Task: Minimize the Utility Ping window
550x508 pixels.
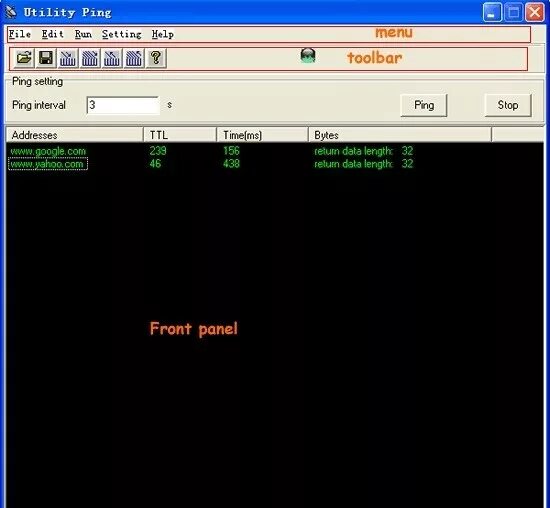Action: click(x=492, y=13)
